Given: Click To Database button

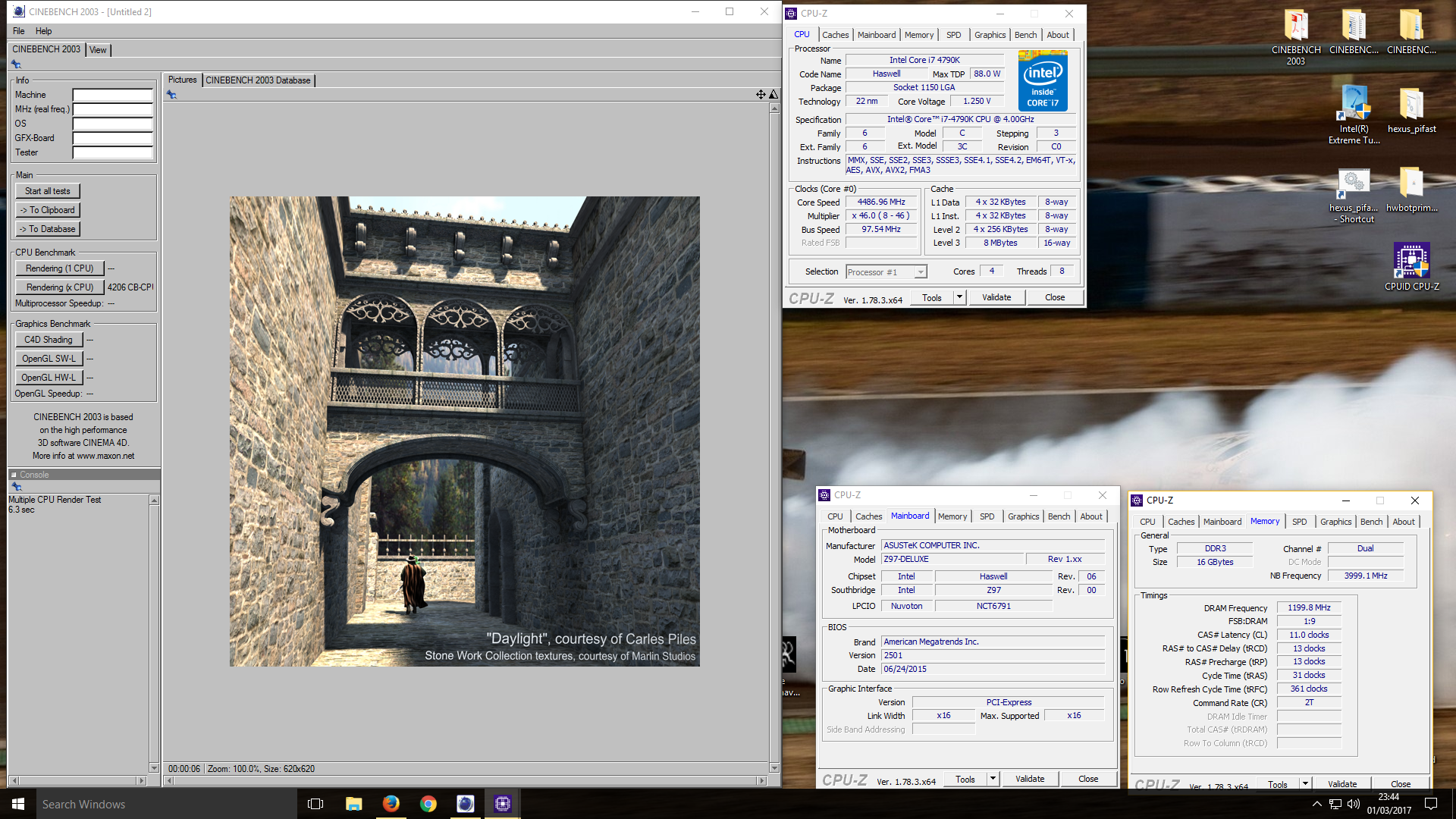Looking at the screenshot, I should [48, 229].
